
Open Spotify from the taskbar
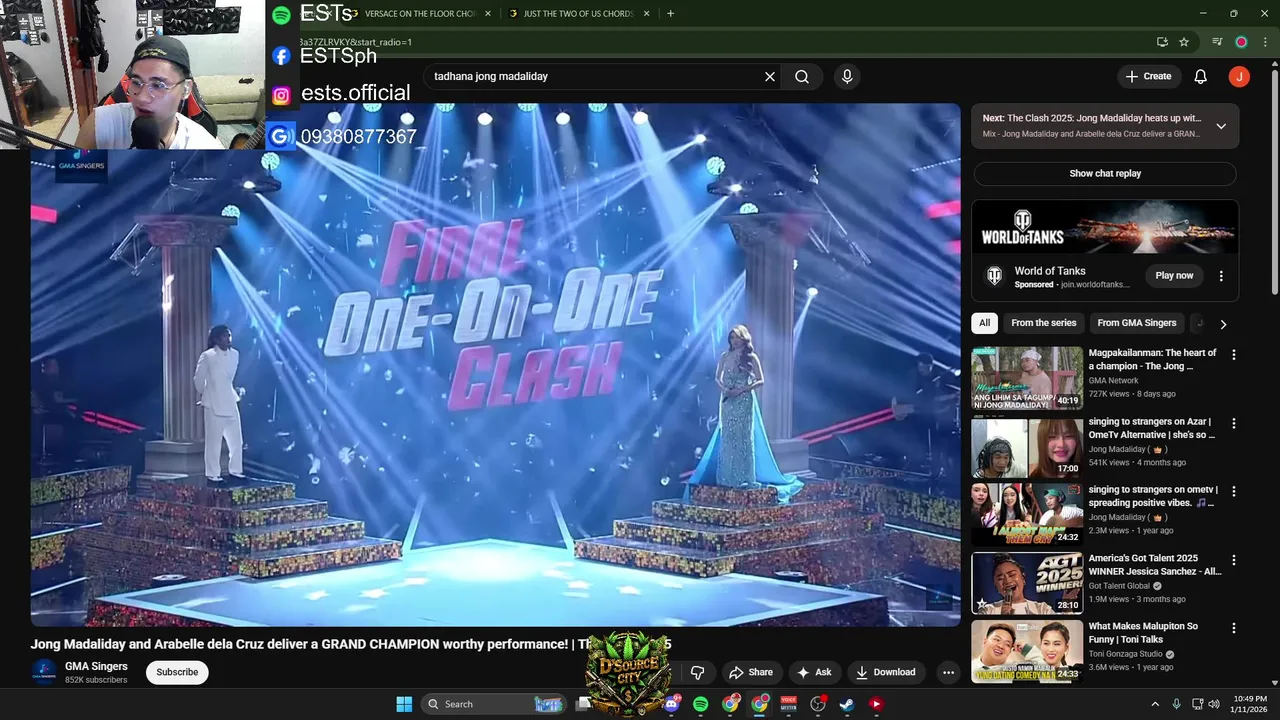click(701, 704)
